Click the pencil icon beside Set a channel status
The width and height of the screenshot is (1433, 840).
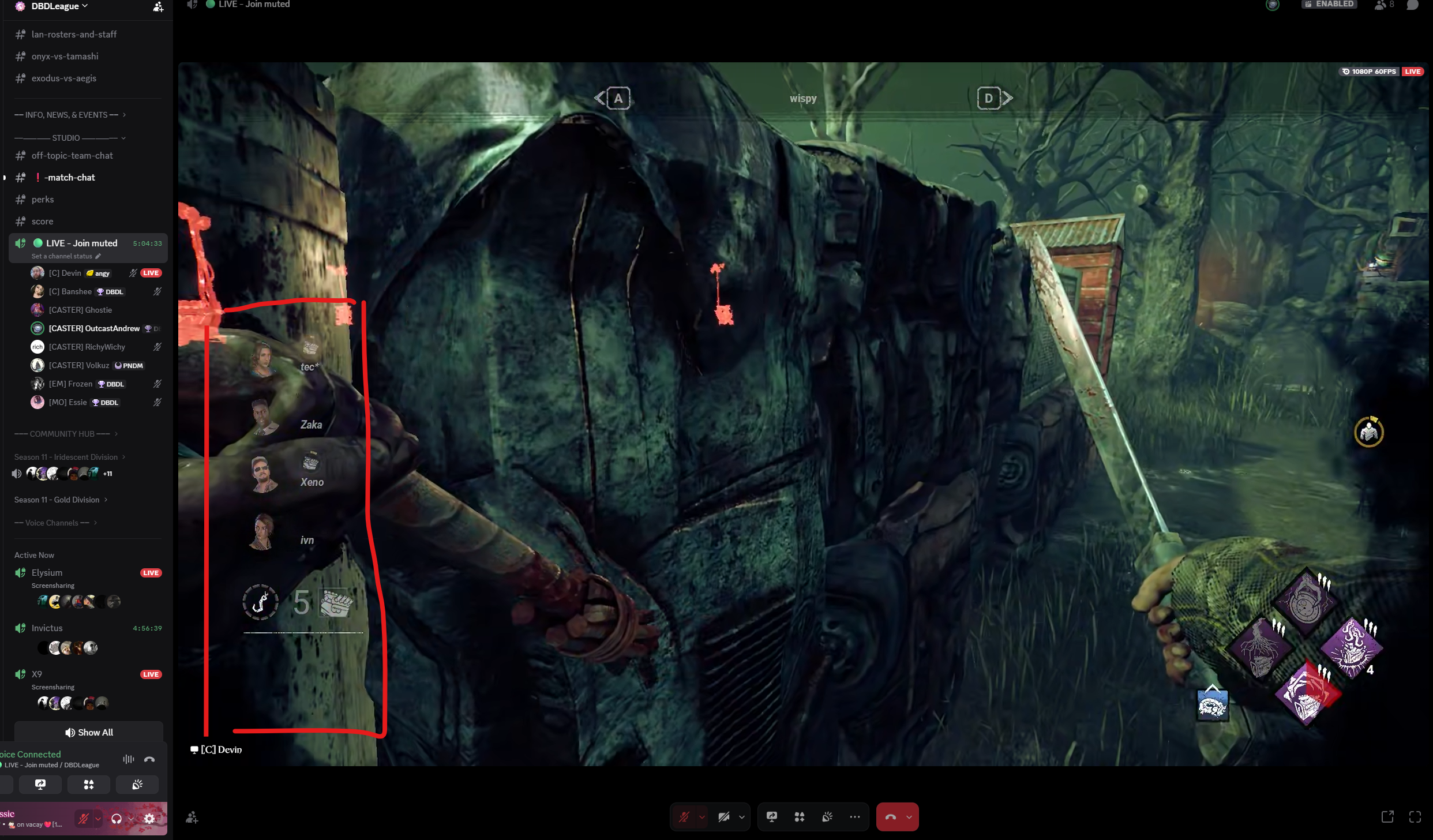pyautogui.click(x=98, y=256)
